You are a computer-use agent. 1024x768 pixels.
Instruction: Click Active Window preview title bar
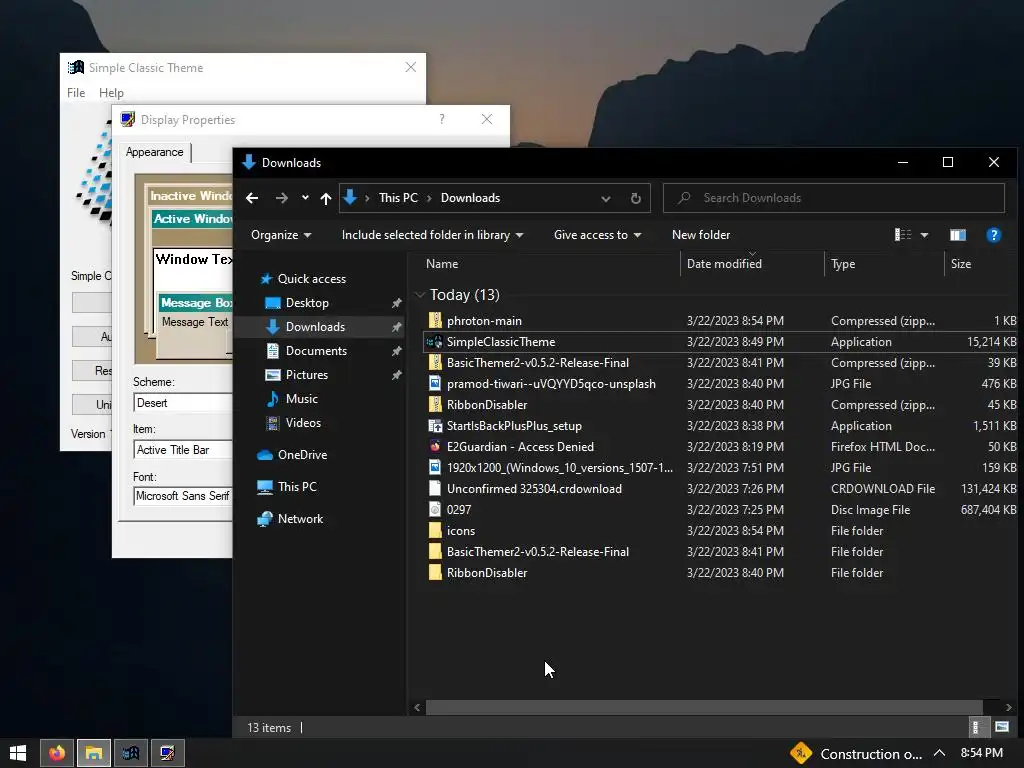point(192,219)
